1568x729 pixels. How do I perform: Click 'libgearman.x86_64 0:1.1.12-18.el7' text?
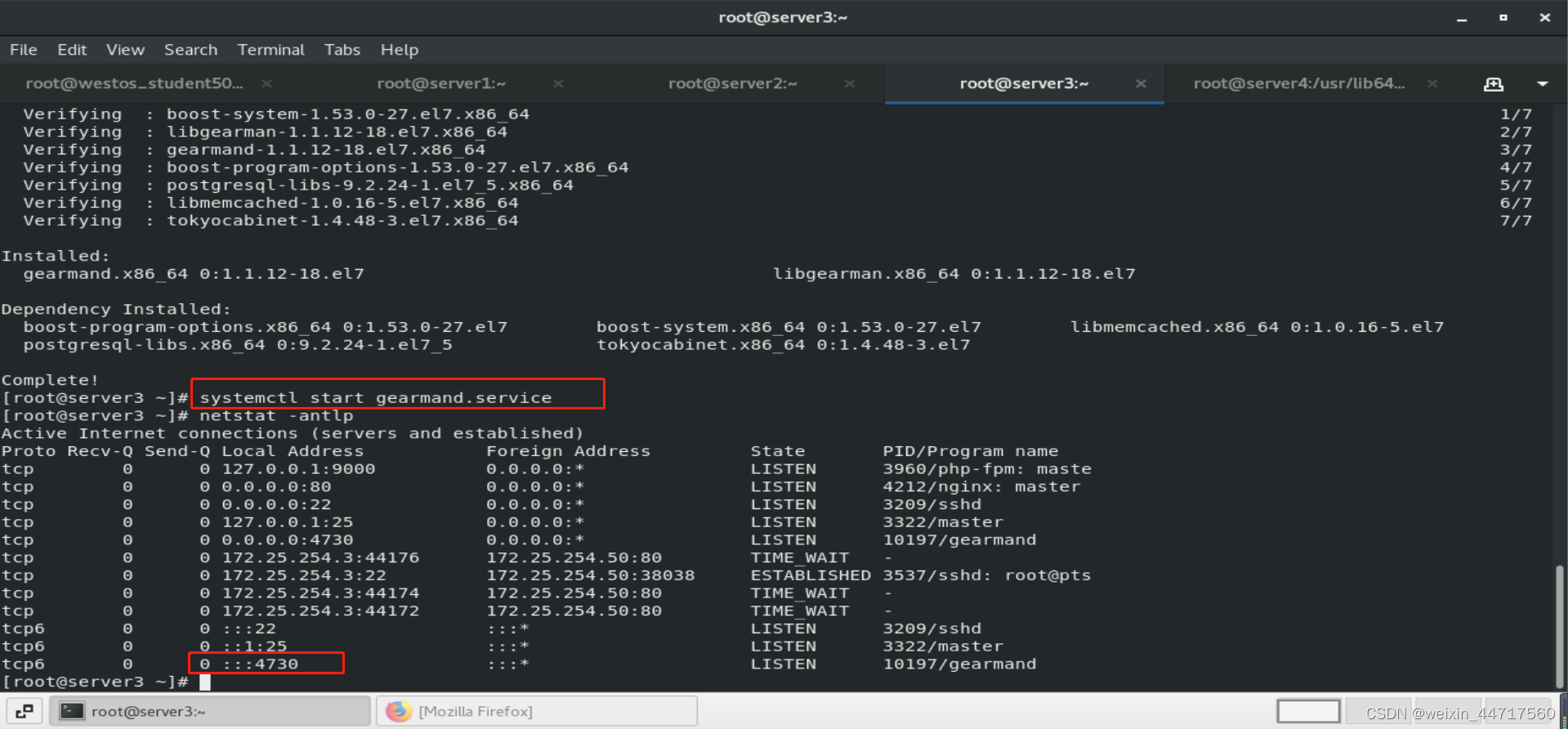954,274
